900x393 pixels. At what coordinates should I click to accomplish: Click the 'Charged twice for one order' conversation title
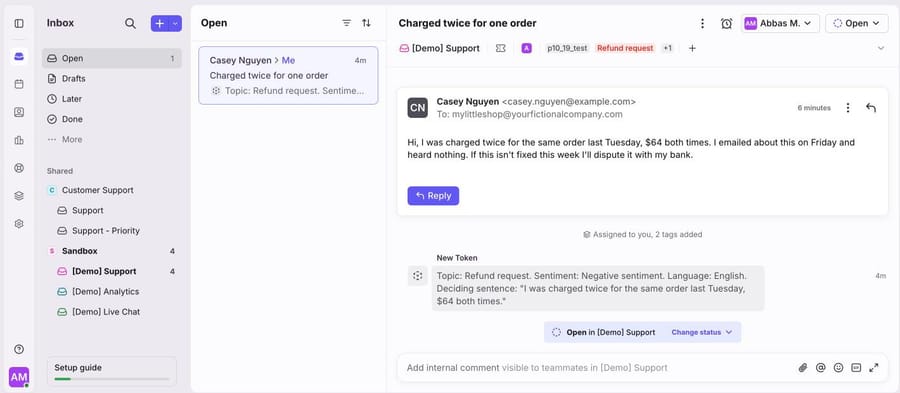(467, 24)
